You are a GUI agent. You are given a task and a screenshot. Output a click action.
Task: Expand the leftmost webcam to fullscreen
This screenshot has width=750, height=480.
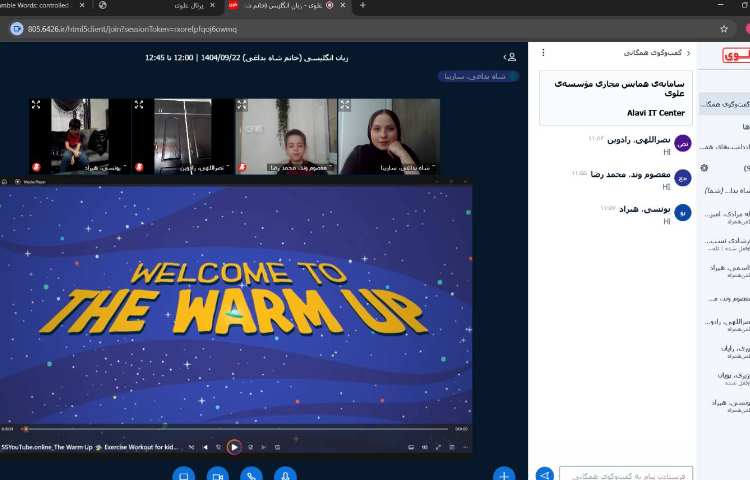tap(36, 104)
